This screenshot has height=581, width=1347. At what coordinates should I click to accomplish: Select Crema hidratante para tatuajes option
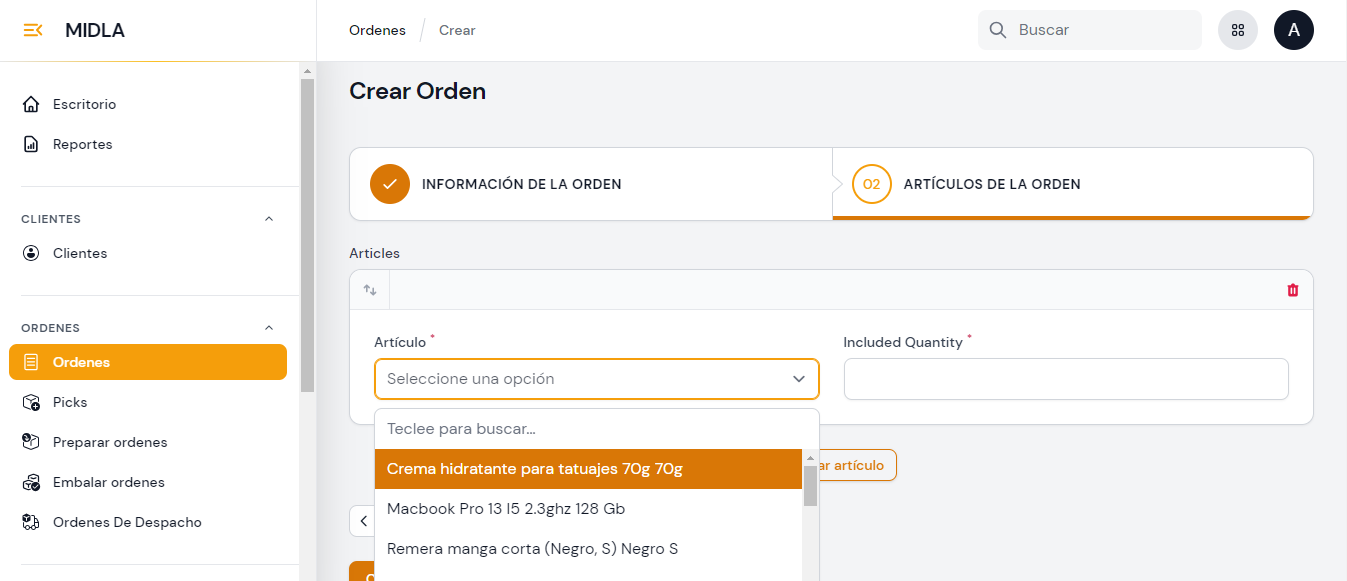pos(534,469)
